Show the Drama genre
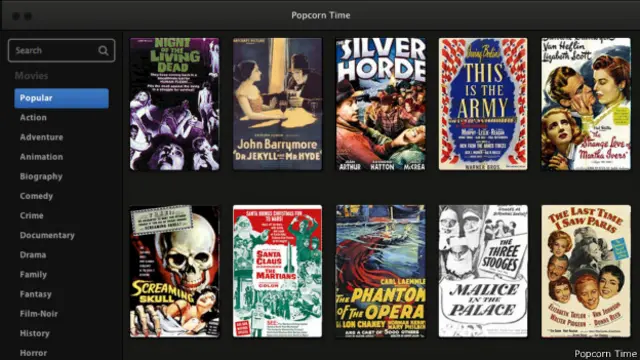The height and width of the screenshot is (360, 640). pos(33,255)
